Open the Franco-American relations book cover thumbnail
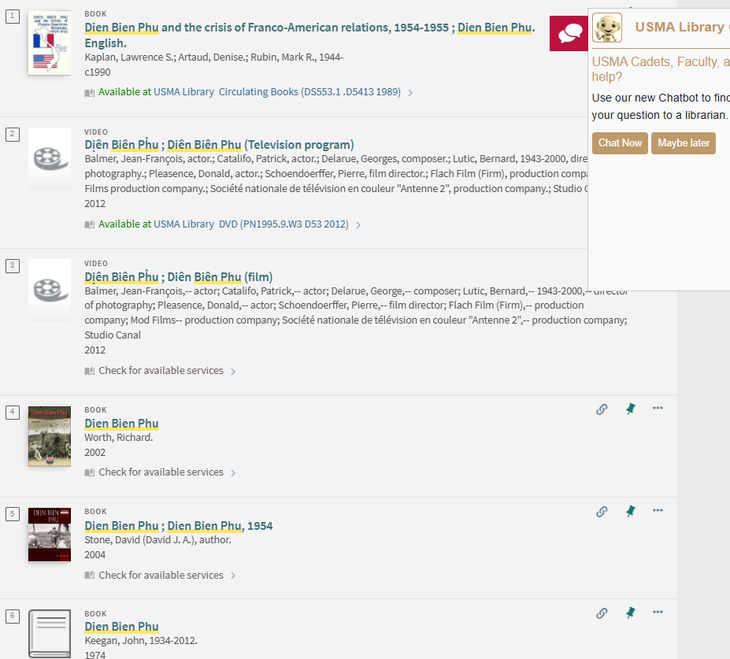 coord(49,43)
